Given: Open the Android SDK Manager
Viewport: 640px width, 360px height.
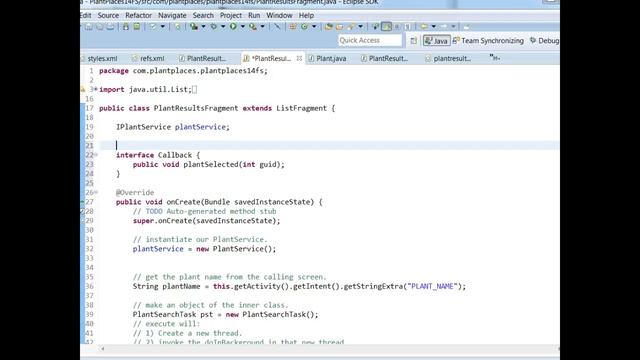Looking at the screenshot, I should click(126, 27).
